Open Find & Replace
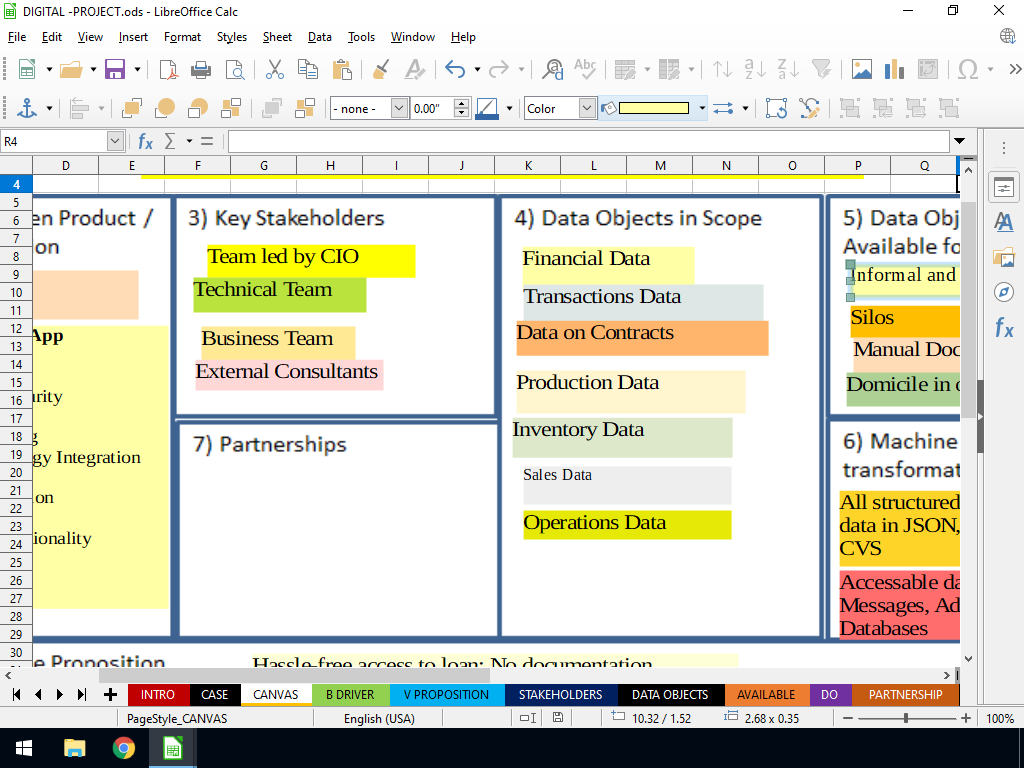1024x768 pixels. point(553,69)
